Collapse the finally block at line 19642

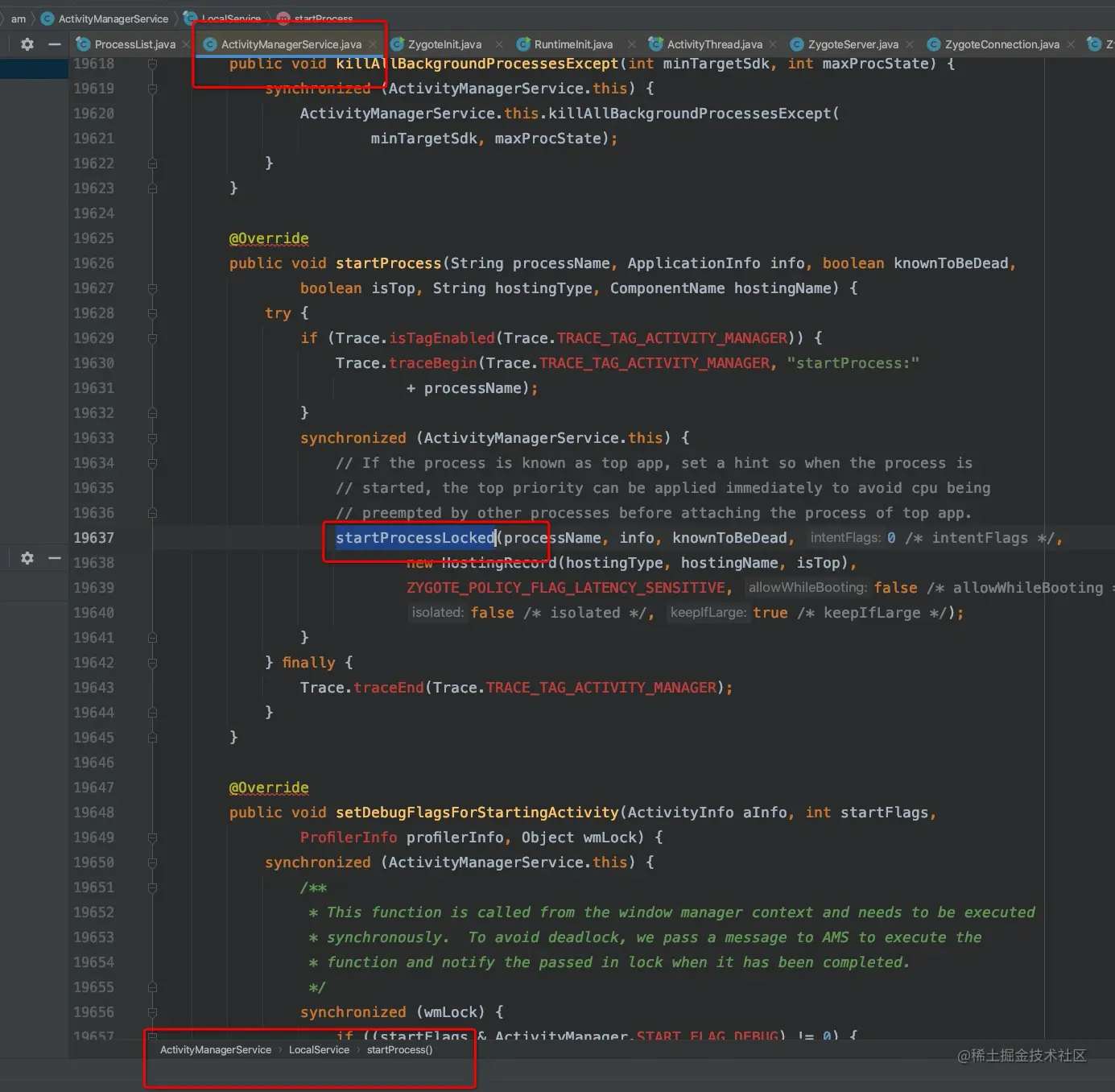152,663
